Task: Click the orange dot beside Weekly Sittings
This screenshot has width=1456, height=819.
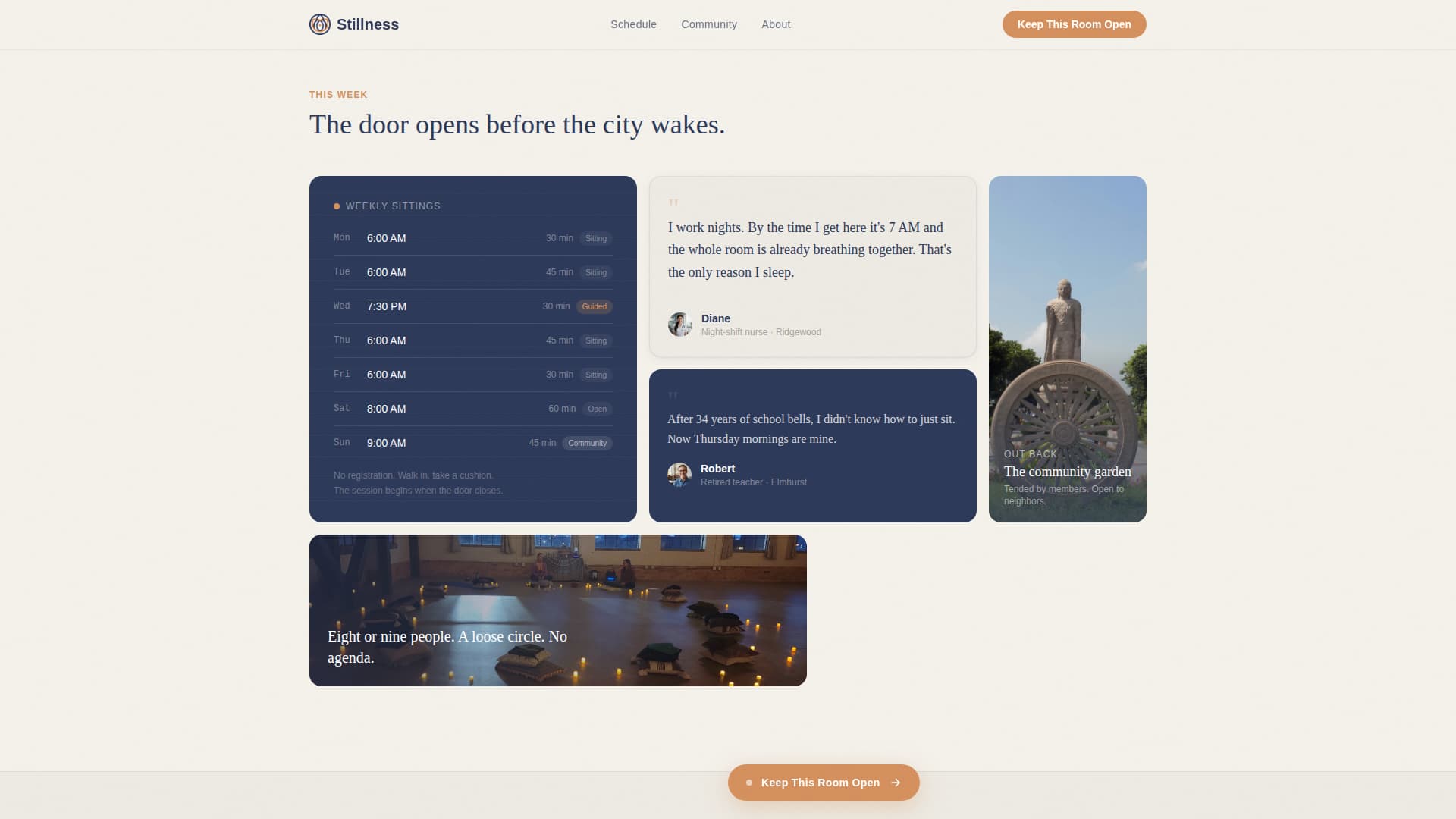Action: (x=336, y=205)
